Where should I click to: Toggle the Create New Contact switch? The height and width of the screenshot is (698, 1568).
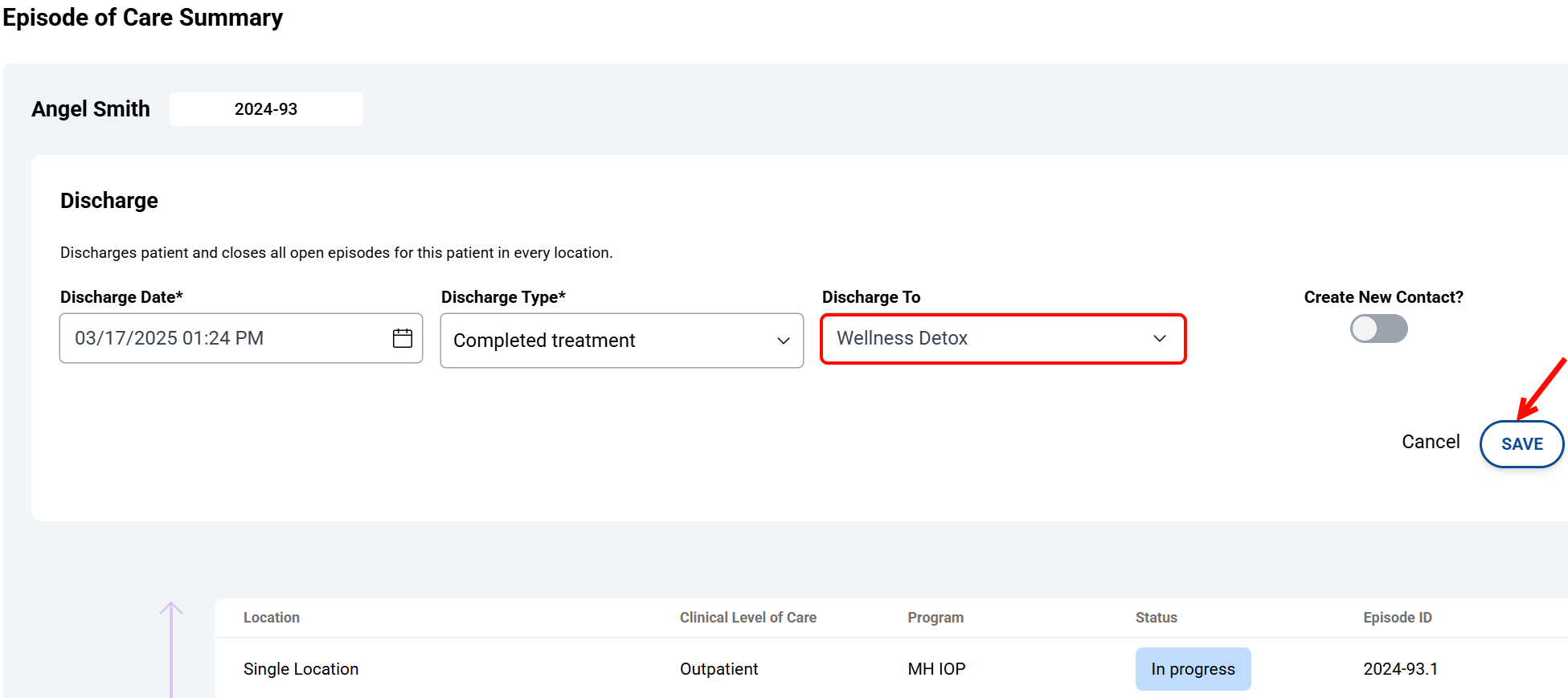[x=1378, y=329]
